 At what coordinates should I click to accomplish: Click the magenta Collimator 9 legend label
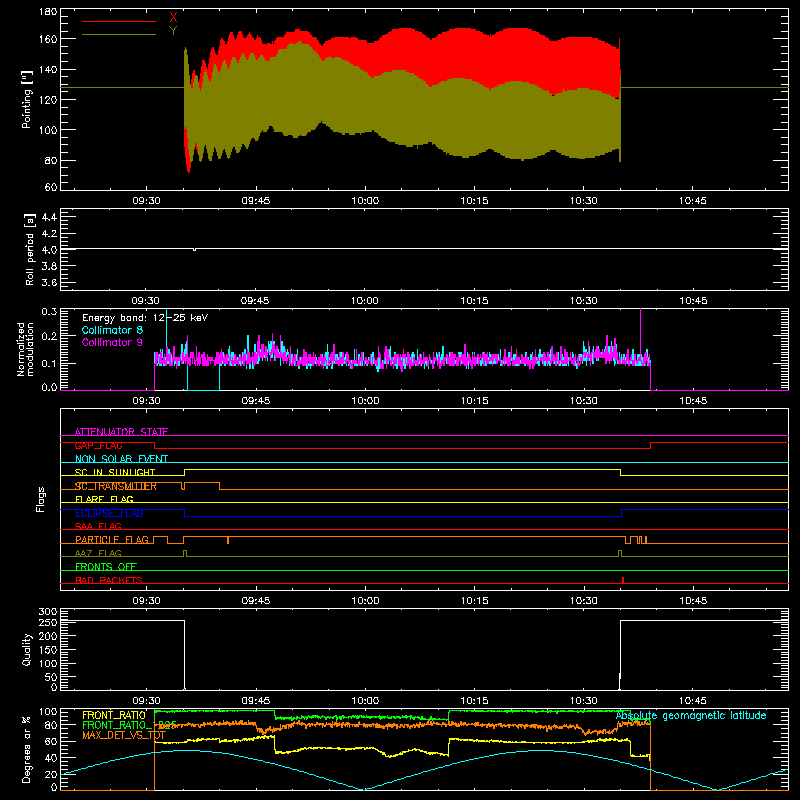[x=112, y=342]
